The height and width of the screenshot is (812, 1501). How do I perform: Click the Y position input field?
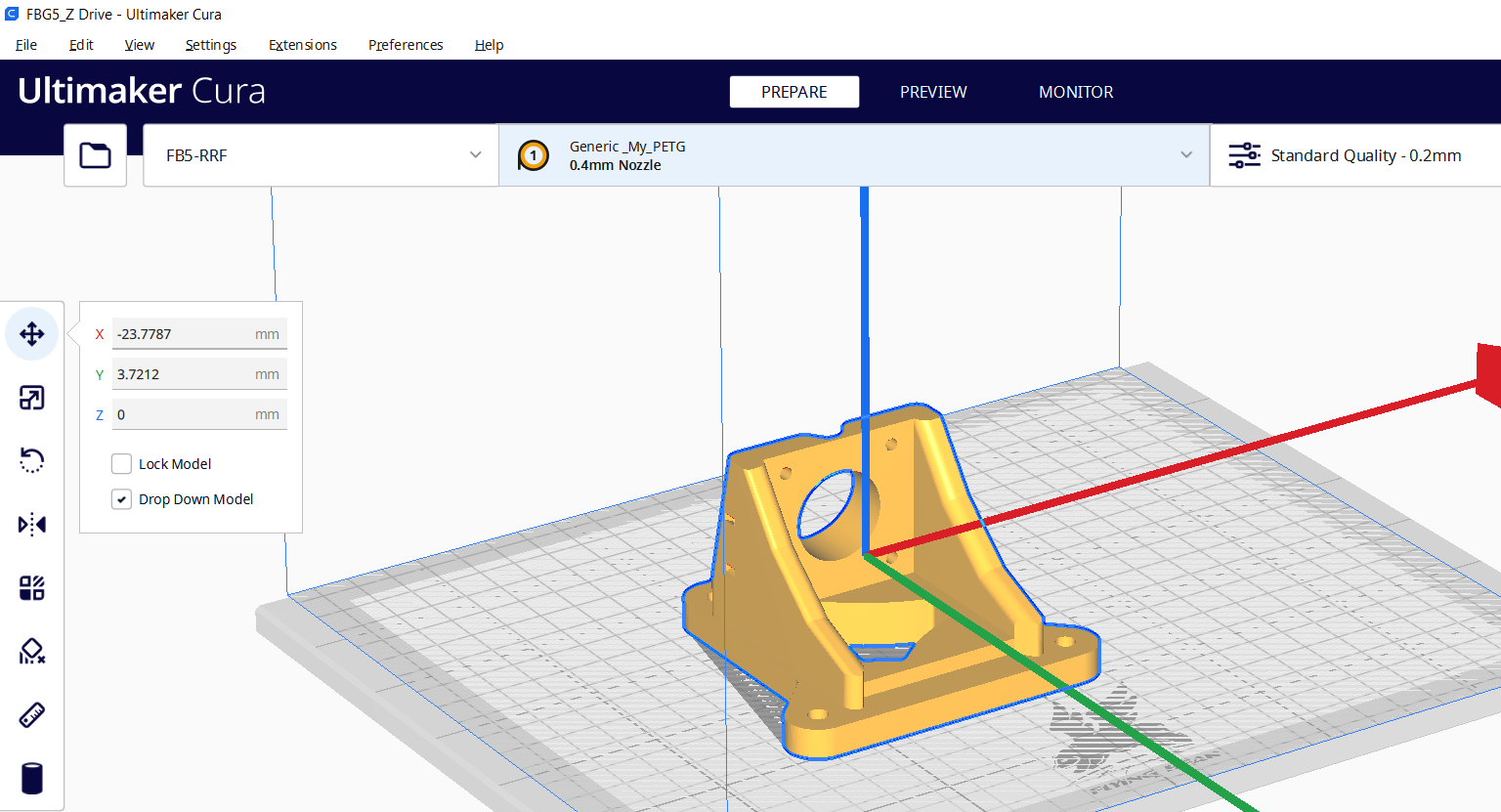pos(195,373)
